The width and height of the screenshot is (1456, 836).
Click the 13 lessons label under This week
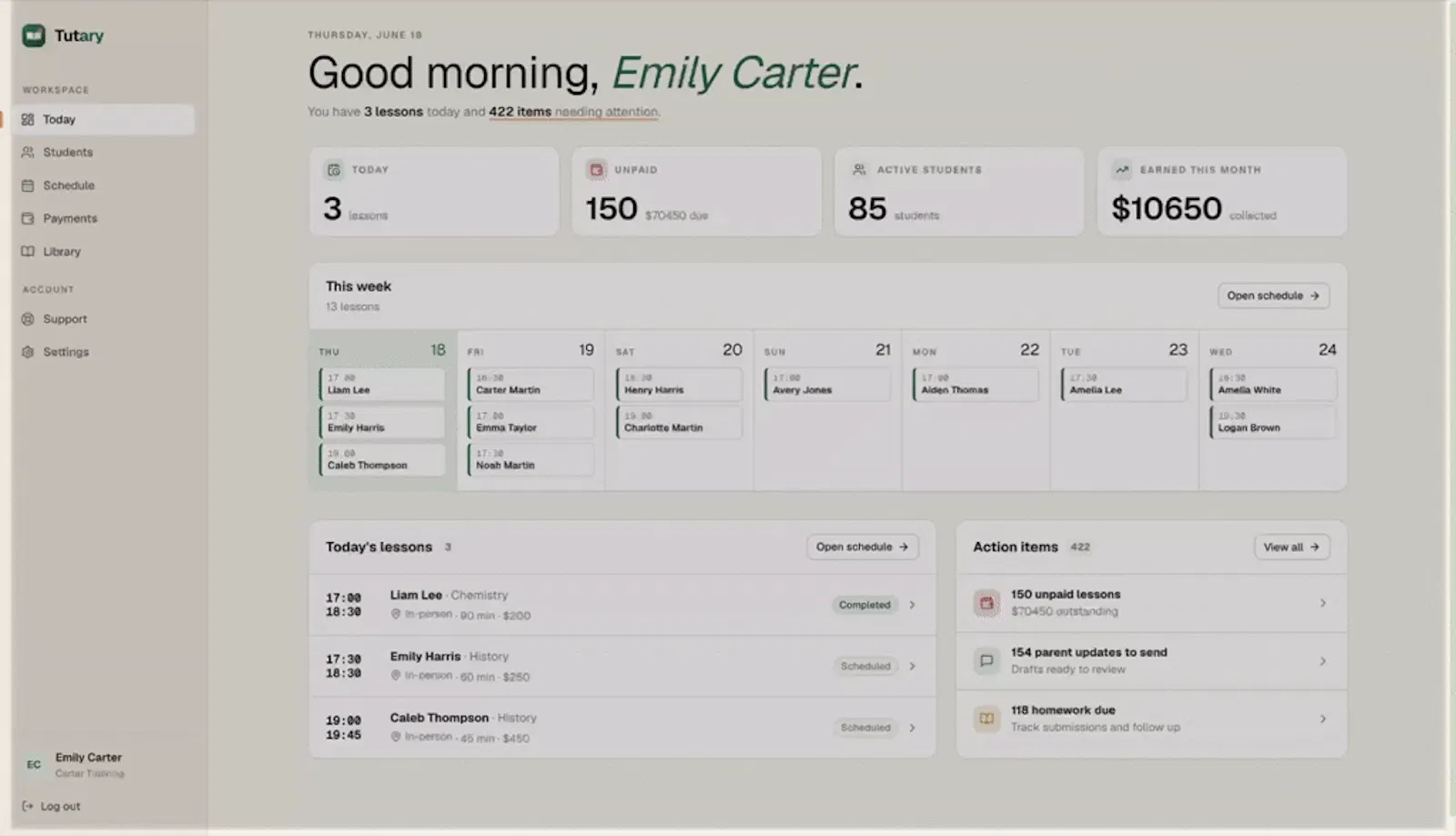point(353,307)
